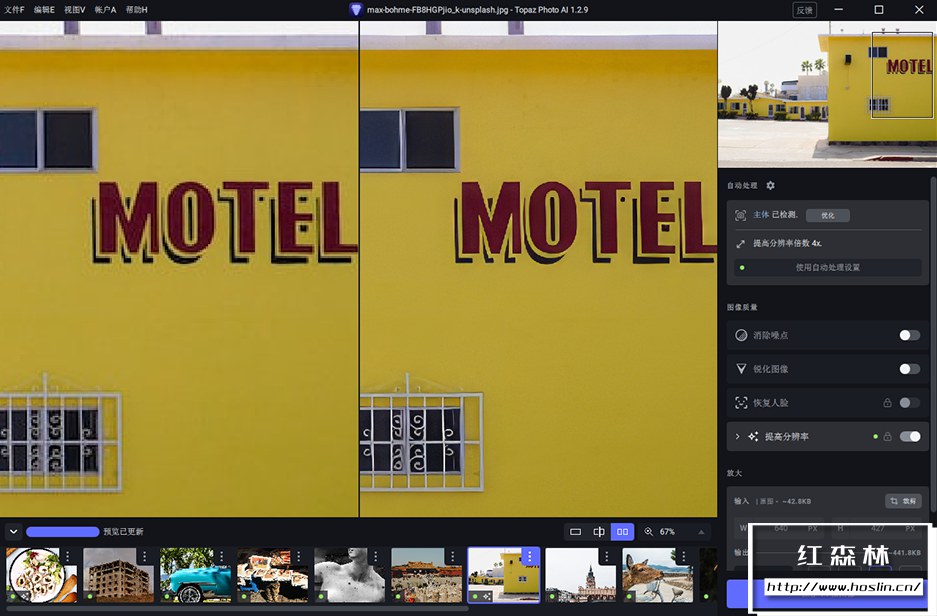Click the 提高分辨率 sparkle icon
Screen dimensions: 937x616
click(x=753, y=437)
